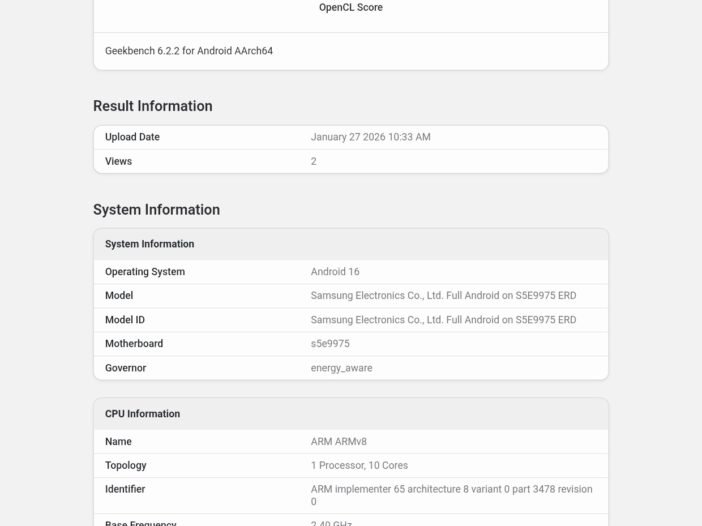Click the Motherboard row label
The height and width of the screenshot is (526, 702).
[x=134, y=344]
